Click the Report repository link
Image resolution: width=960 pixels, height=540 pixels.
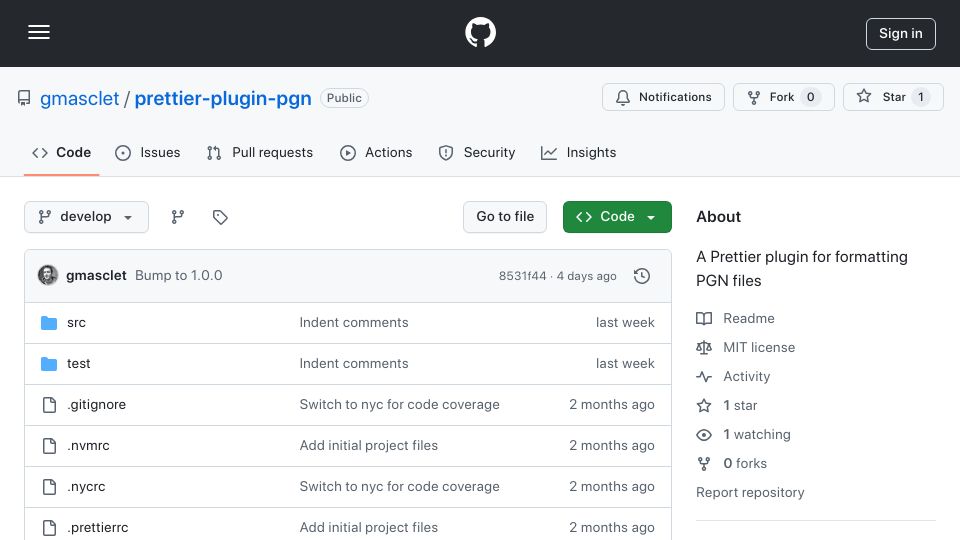point(750,492)
